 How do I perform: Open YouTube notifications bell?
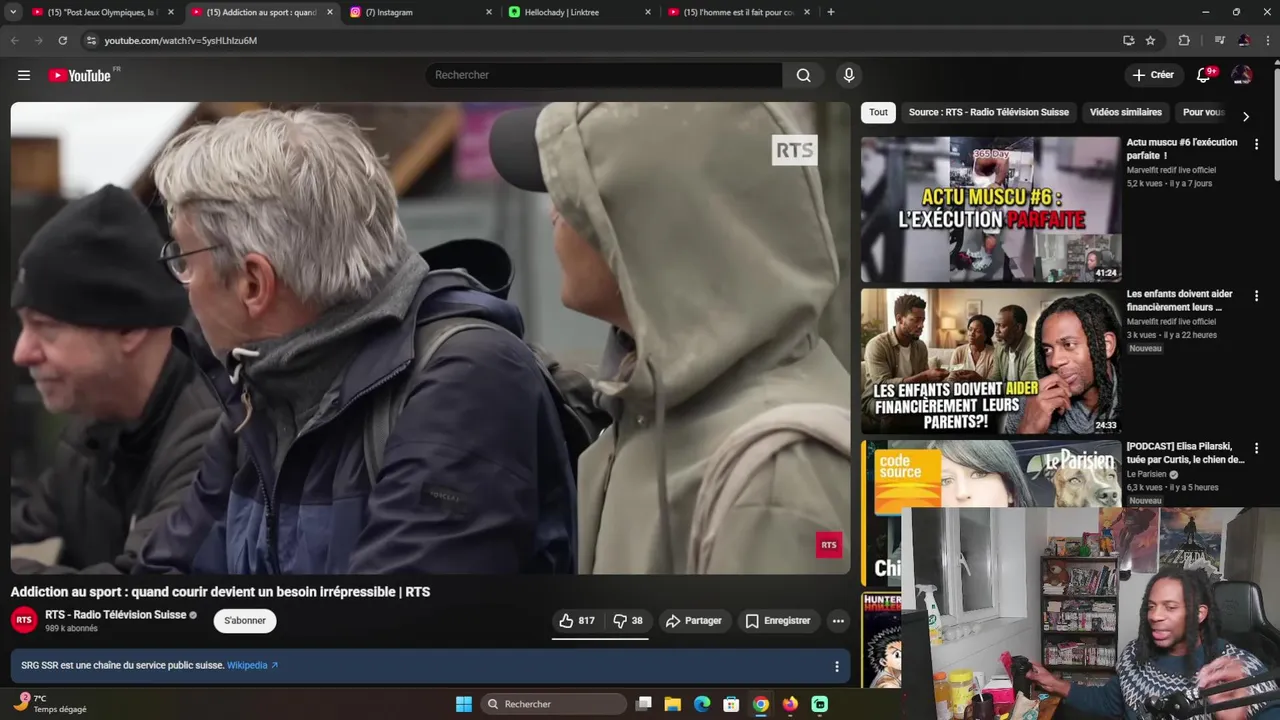[x=1203, y=75]
